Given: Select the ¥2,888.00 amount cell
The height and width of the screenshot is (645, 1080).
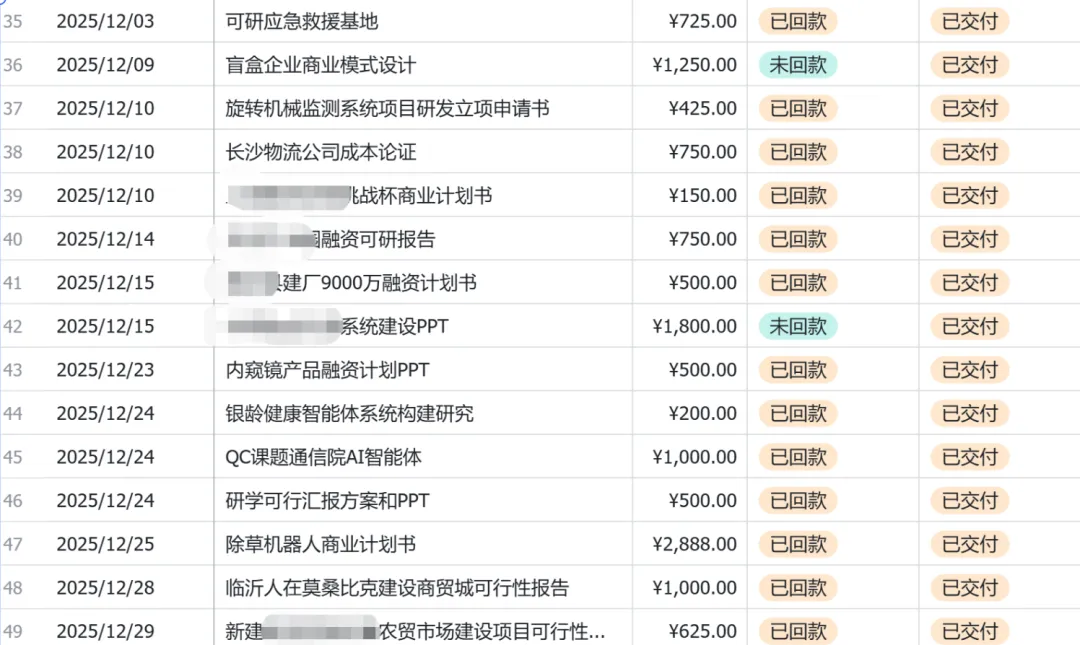Looking at the screenshot, I should pos(694,544).
